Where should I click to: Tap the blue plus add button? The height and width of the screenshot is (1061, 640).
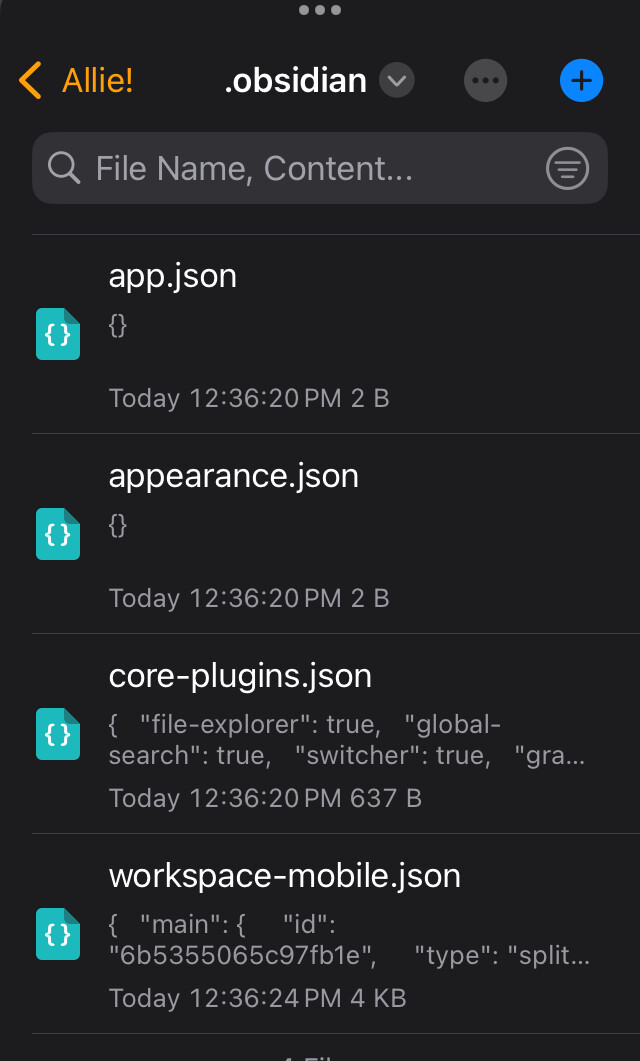coord(581,81)
